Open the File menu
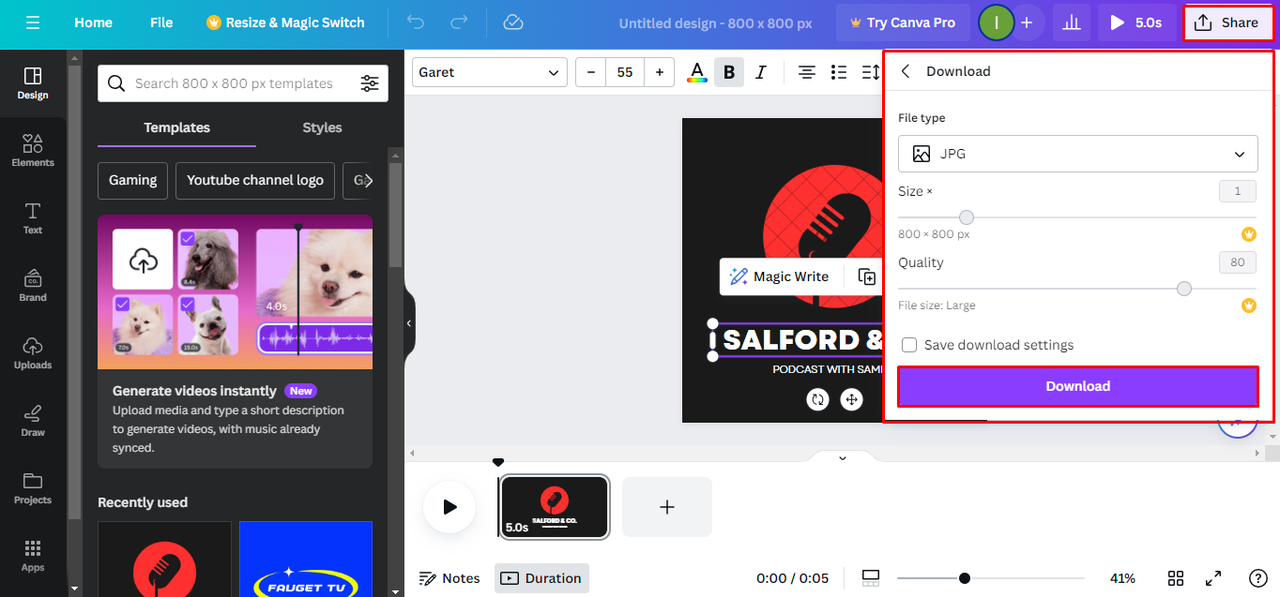Viewport: 1280px width, 597px height. pyautogui.click(x=161, y=22)
